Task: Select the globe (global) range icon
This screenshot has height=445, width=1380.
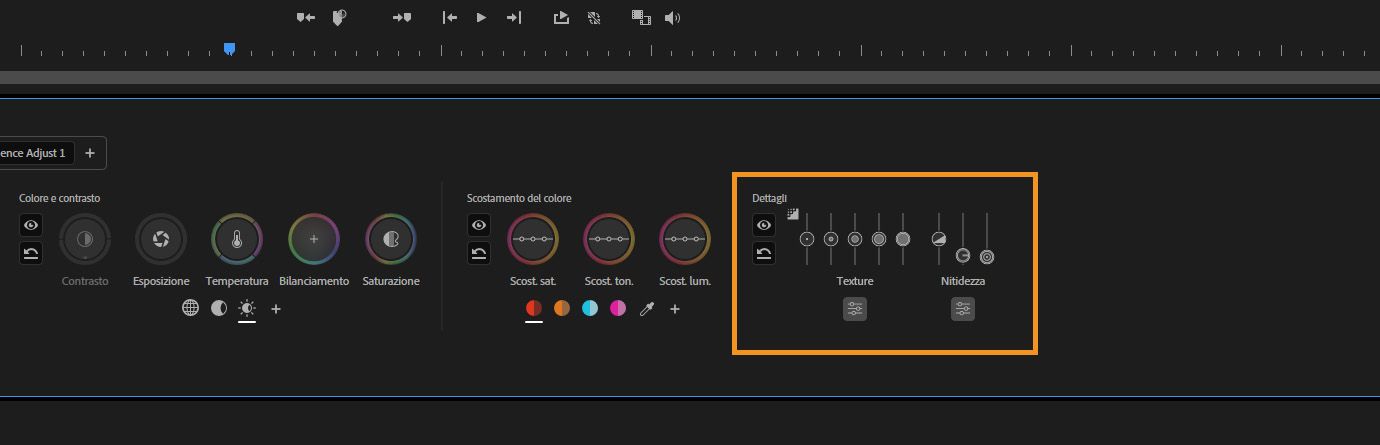Action: [x=190, y=308]
